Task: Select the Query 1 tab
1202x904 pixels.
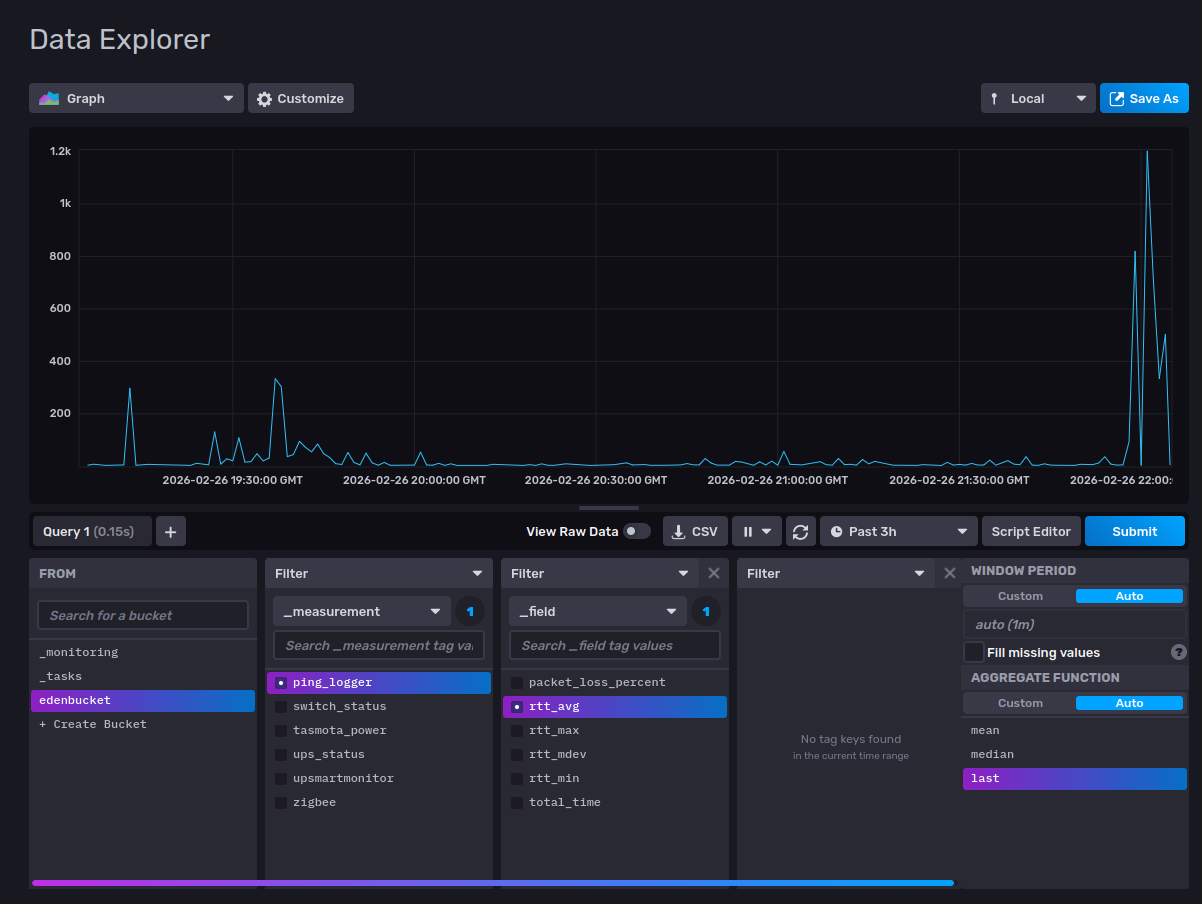Action: pos(92,532)
